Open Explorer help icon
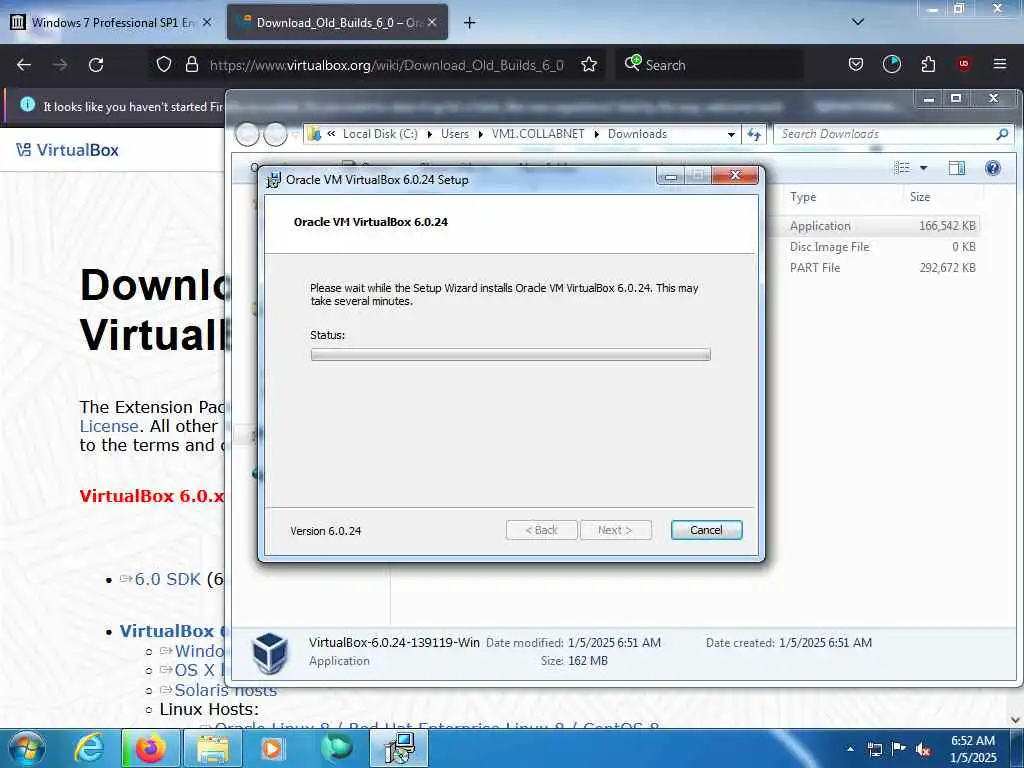 pos(993,168)
